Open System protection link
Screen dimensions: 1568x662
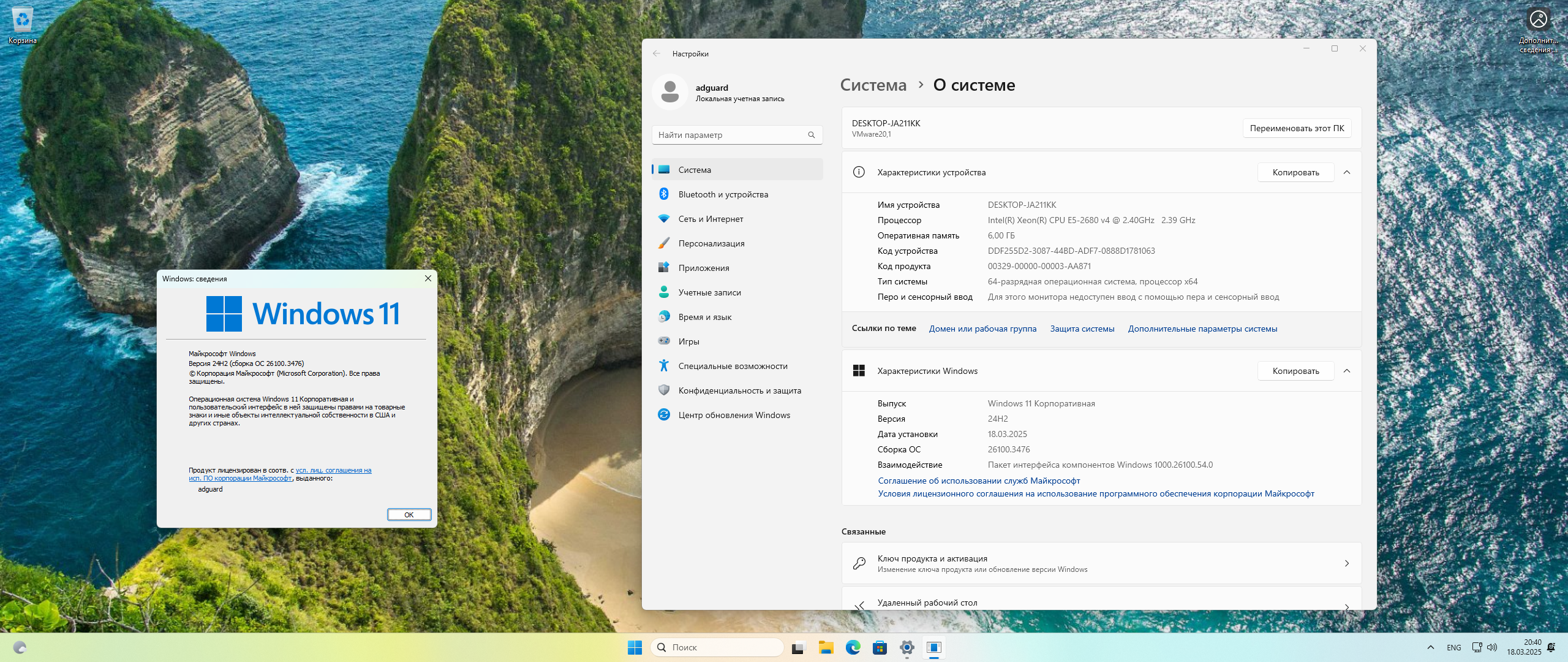point(1082,329)
